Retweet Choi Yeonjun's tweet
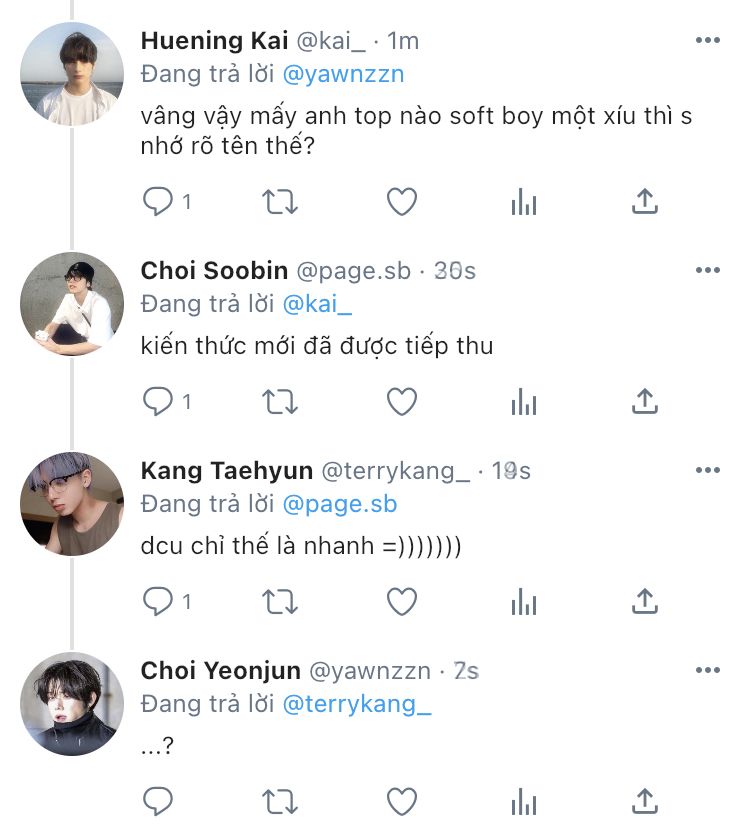750x832 pixels. point(280,801)
